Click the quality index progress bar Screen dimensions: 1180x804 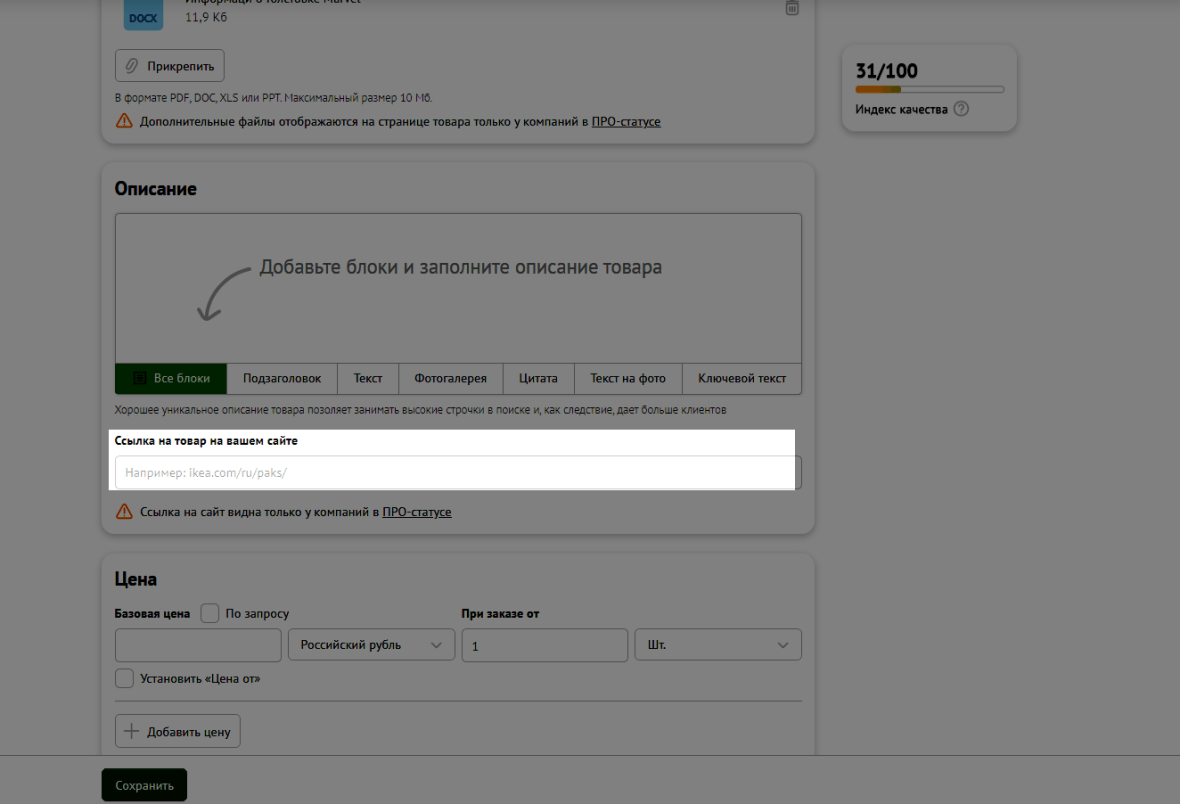click(x=929, y=89)
